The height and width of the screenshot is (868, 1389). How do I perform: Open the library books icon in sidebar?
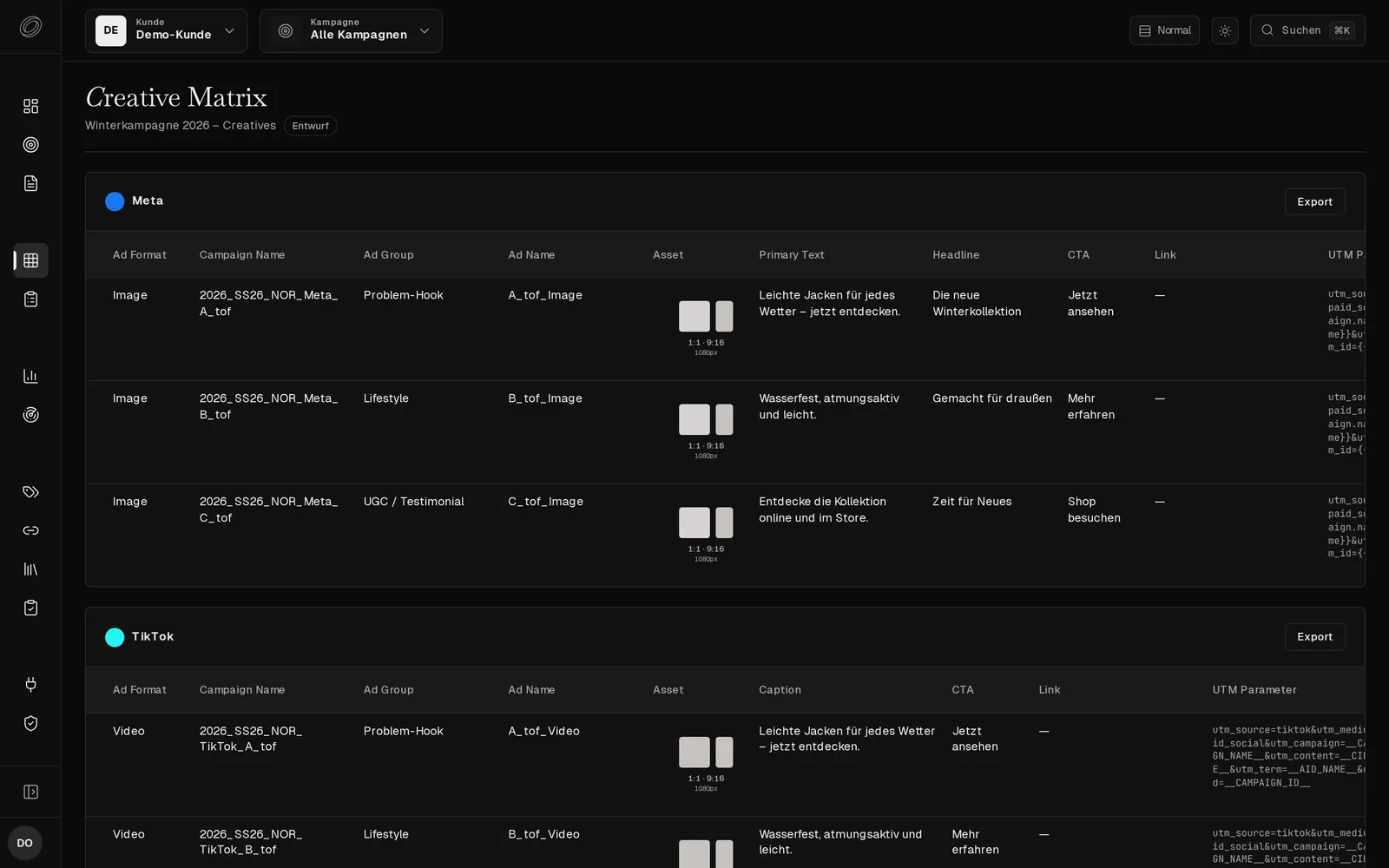coord(30,569)
